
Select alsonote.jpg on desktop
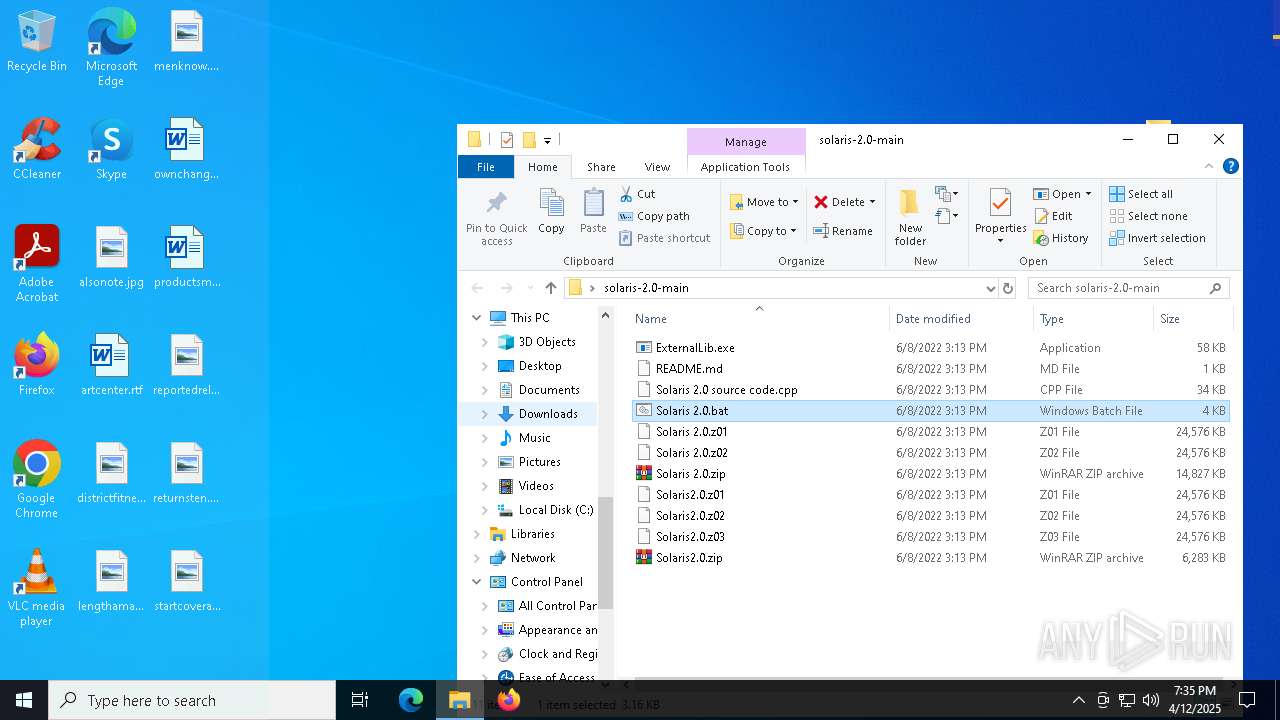pos(111,258)
